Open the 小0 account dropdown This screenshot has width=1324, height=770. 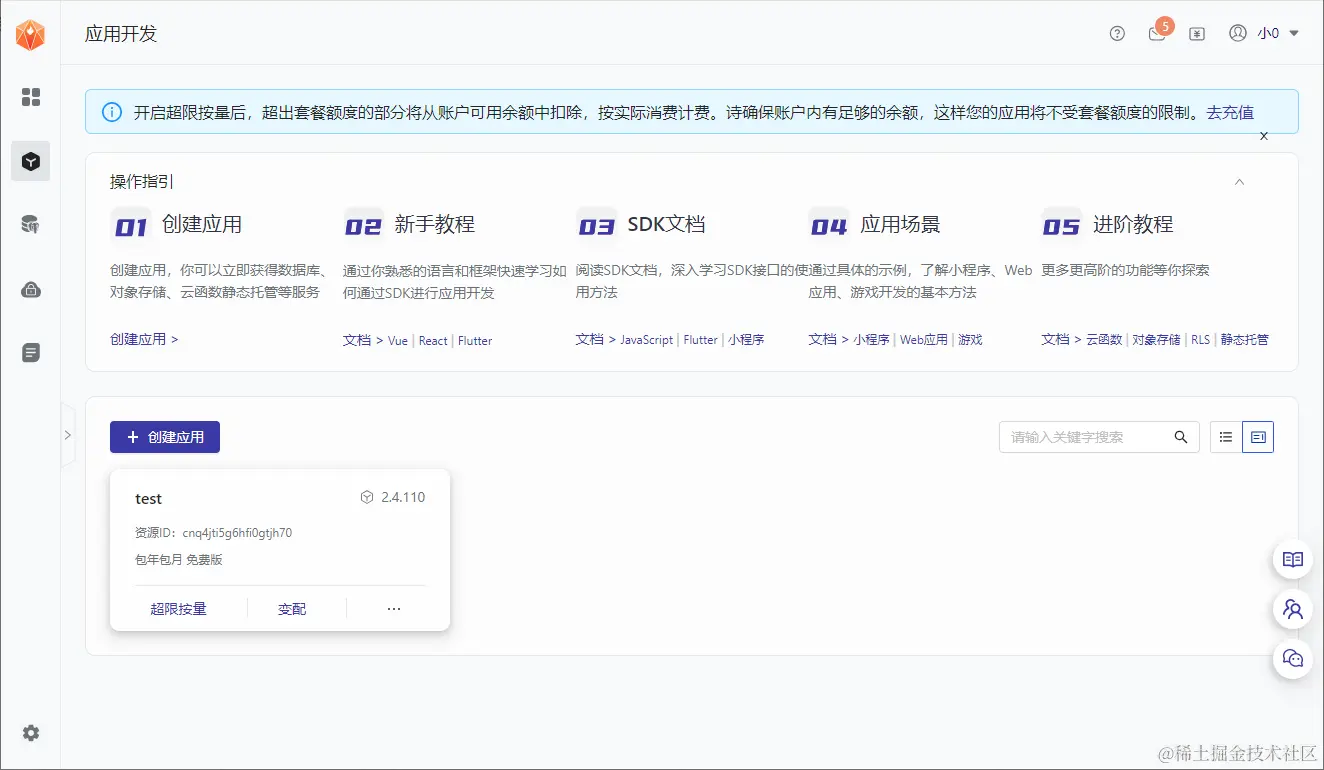(x=1268, y=33)
